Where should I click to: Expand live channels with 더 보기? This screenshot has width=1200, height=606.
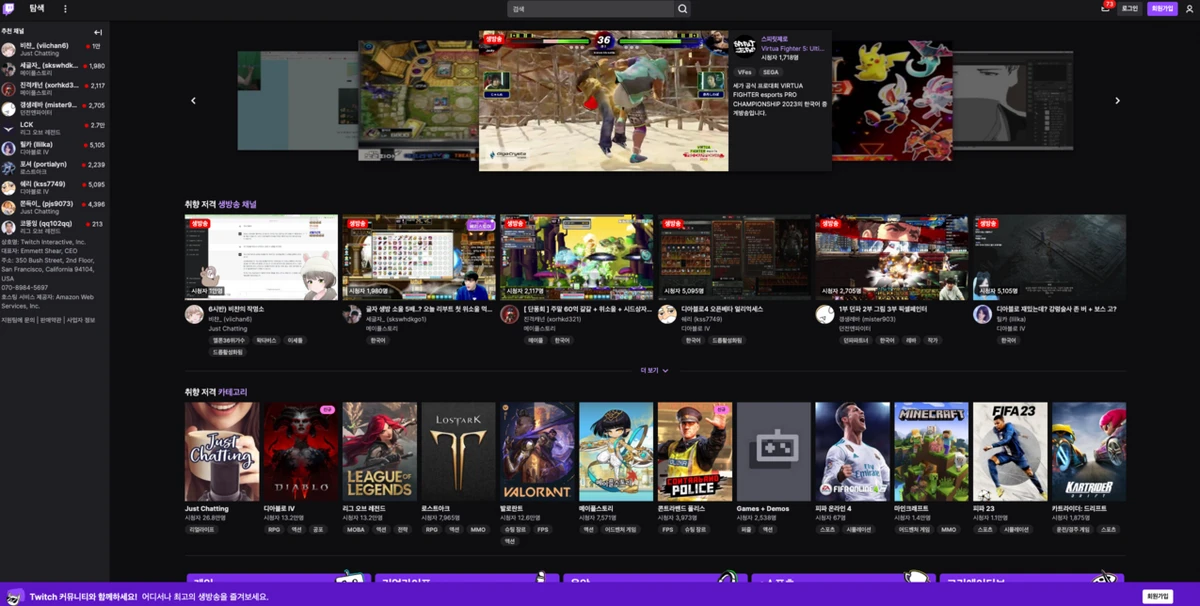coord(655,370)
